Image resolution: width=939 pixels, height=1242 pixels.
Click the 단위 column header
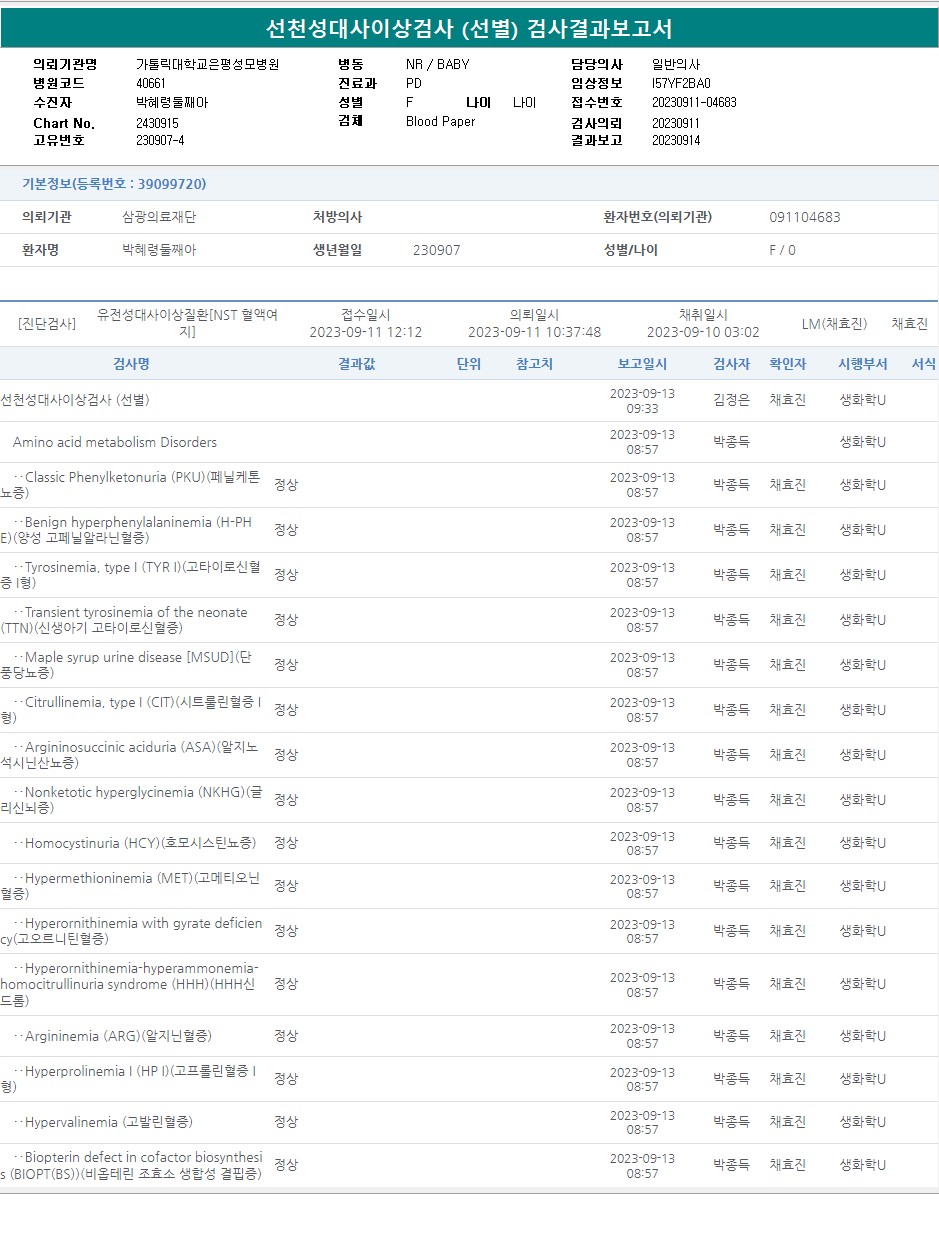click(469, 364)
